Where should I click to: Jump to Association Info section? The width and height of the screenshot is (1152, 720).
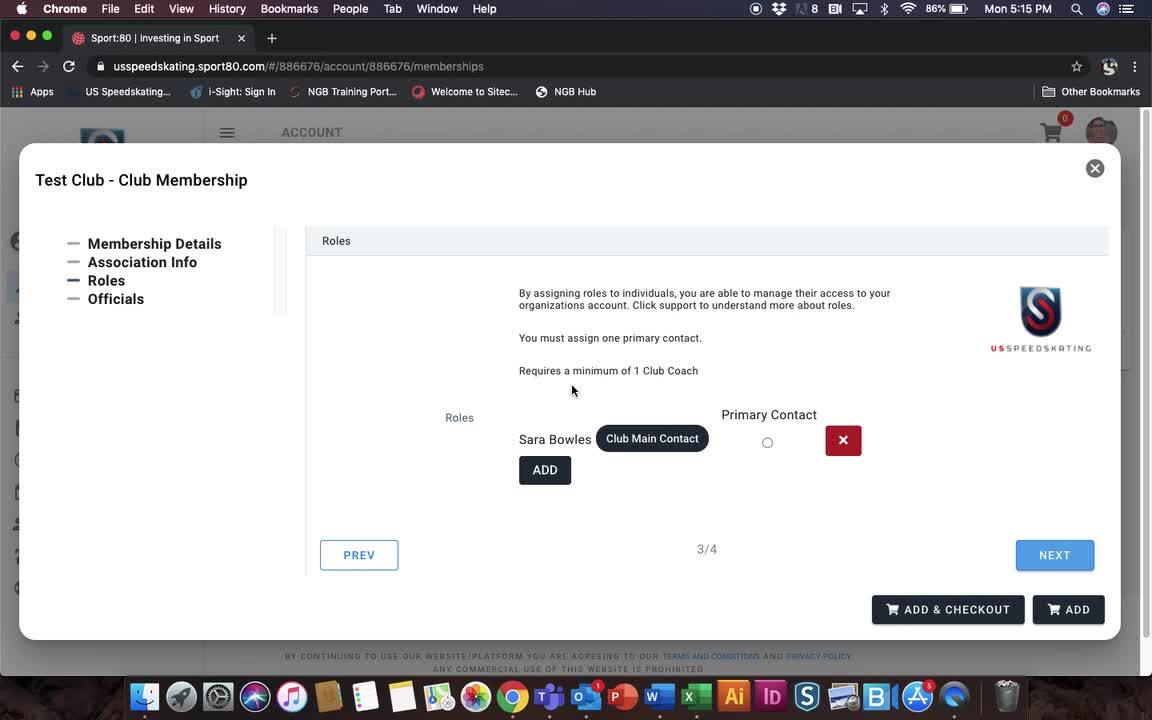(x=142, y=262)
